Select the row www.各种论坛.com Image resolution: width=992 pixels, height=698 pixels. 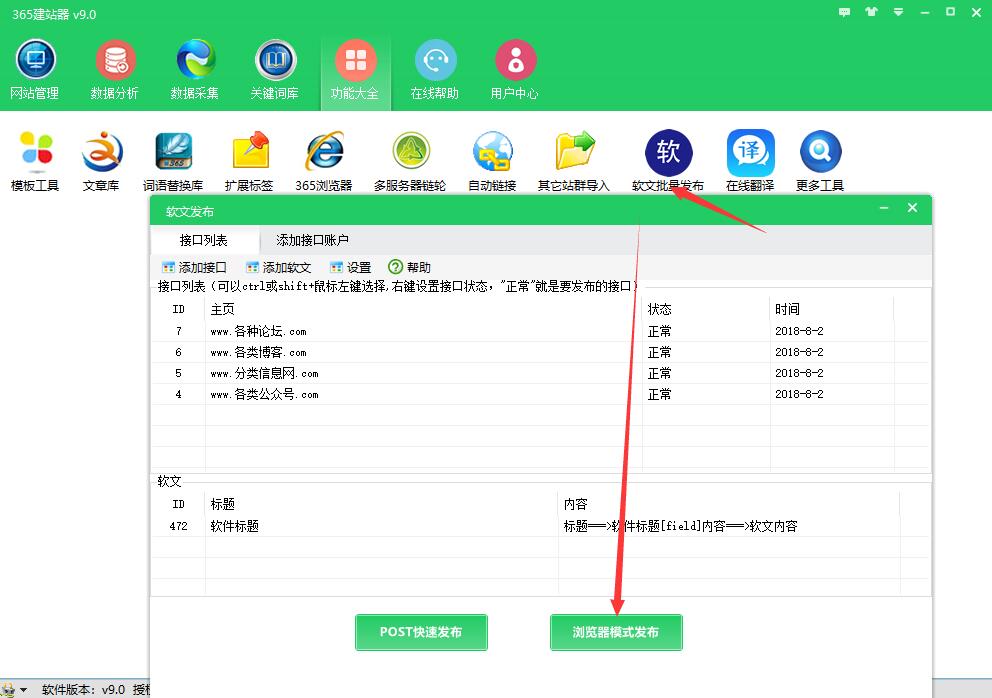[x=540, y=331]
